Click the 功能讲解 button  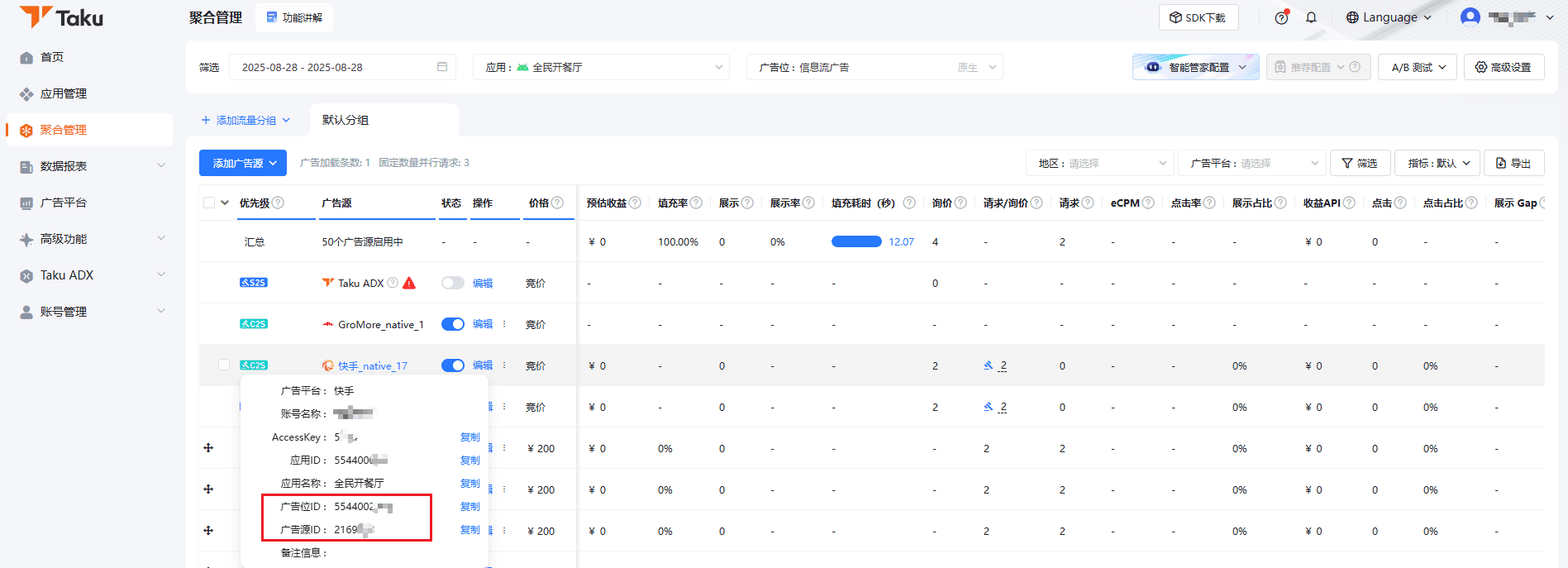(294, 17)
